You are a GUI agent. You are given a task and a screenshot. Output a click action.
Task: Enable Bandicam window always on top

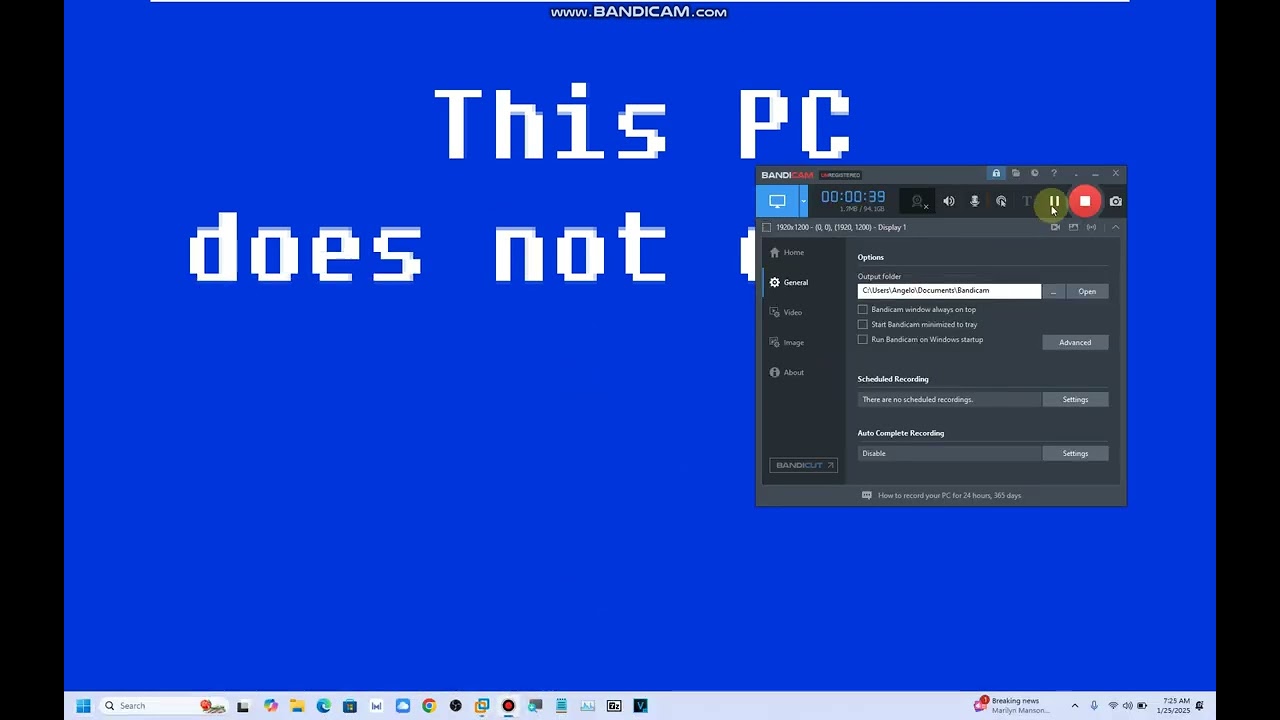click(862, 309)
